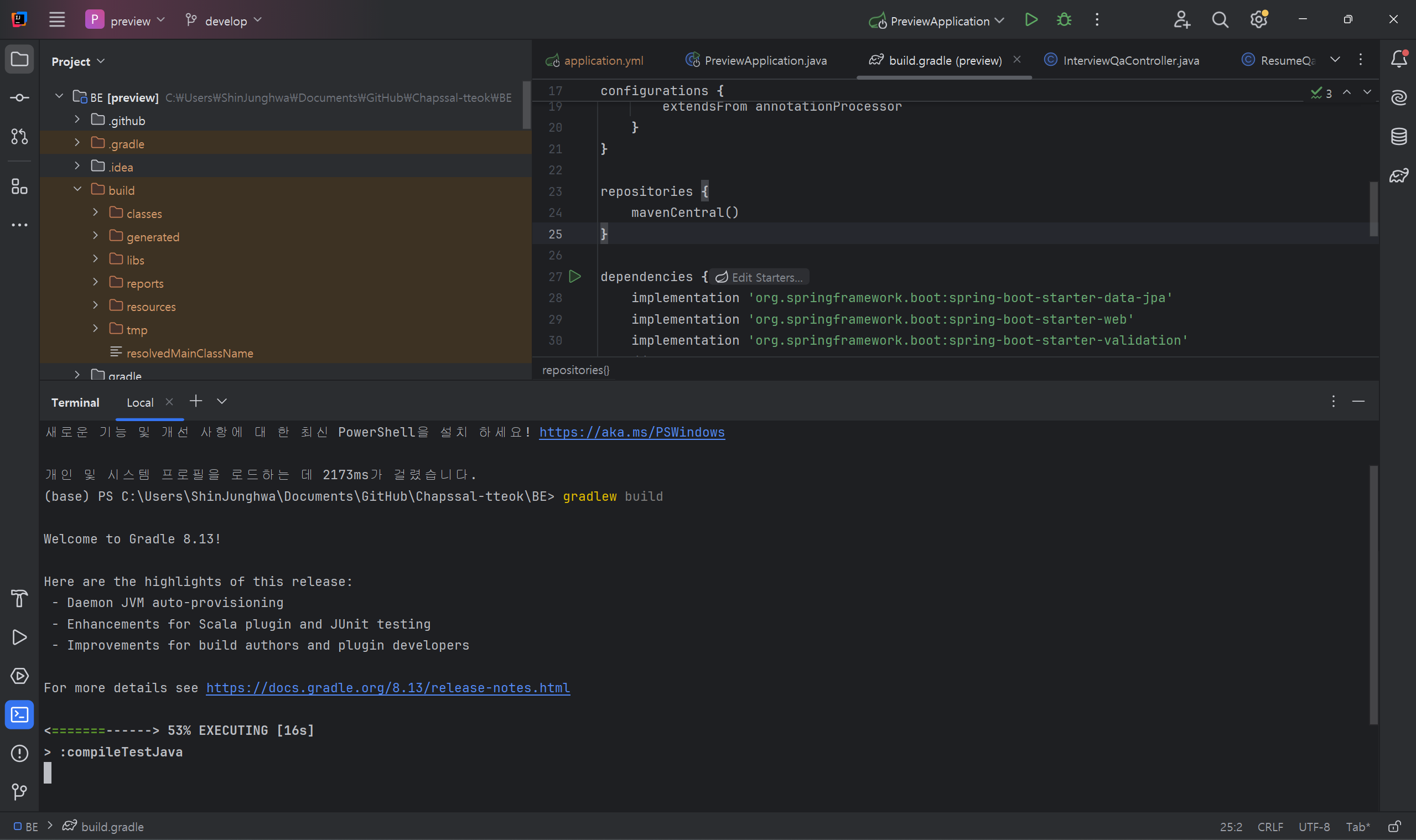Expand the .github folder
Image resolution: width=1416 pixels, height=840 pixels.
pos(77,120)
